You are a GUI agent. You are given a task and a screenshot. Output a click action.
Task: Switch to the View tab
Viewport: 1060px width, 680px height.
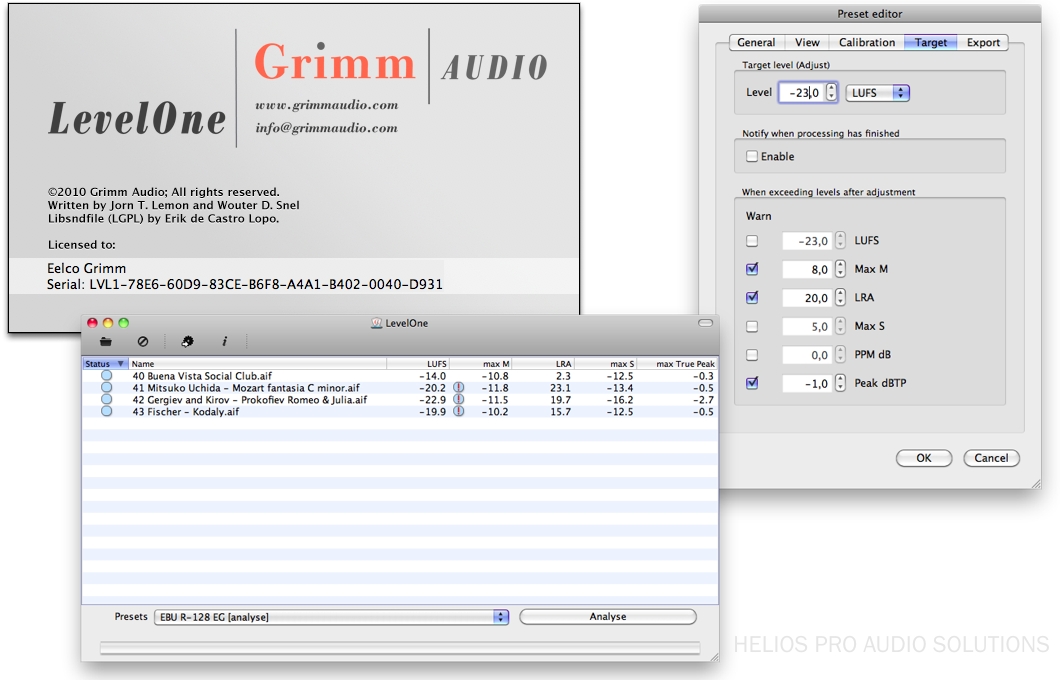(x=807, y=42)
